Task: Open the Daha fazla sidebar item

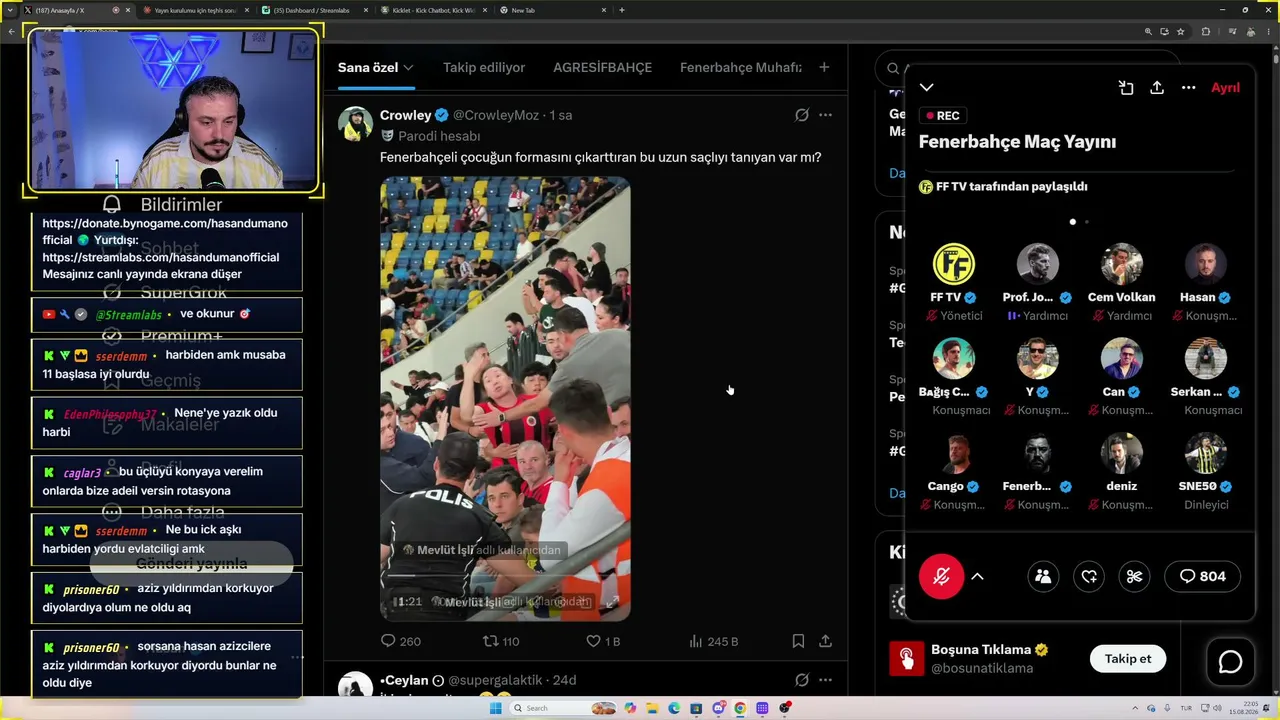Action: (x=163, y=512)
